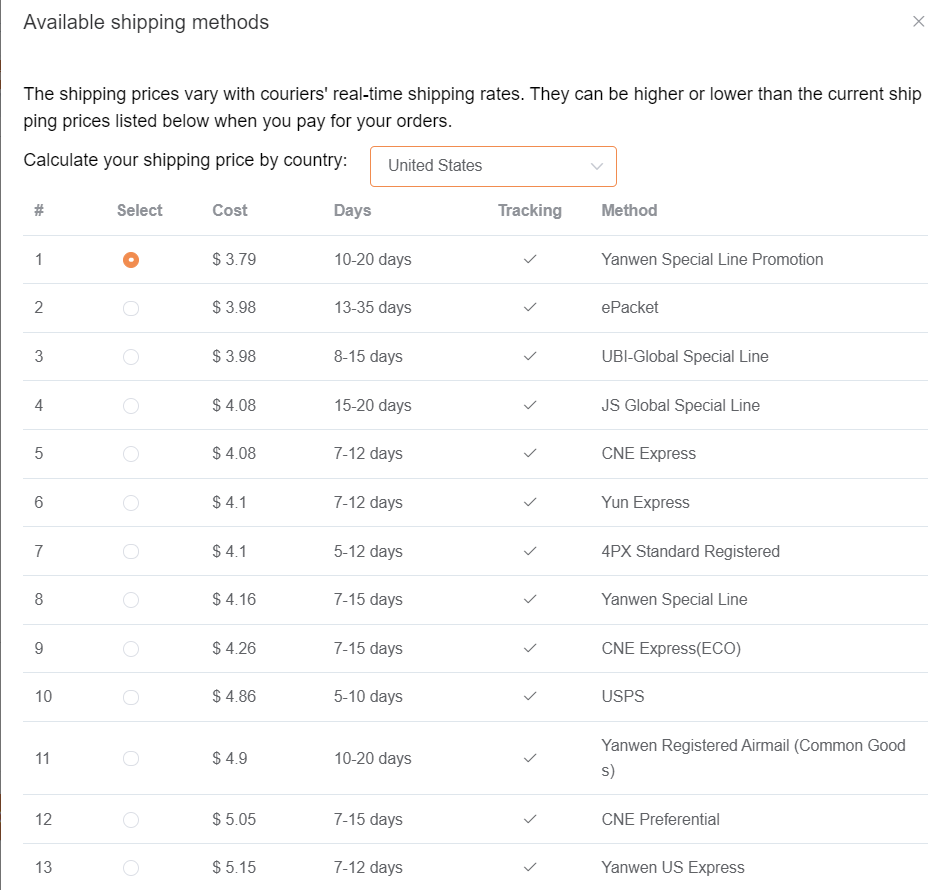950x890 pixels.
Task: Select the Yun Express radio option
Action: pyautogui.click(x=131, y=503)
